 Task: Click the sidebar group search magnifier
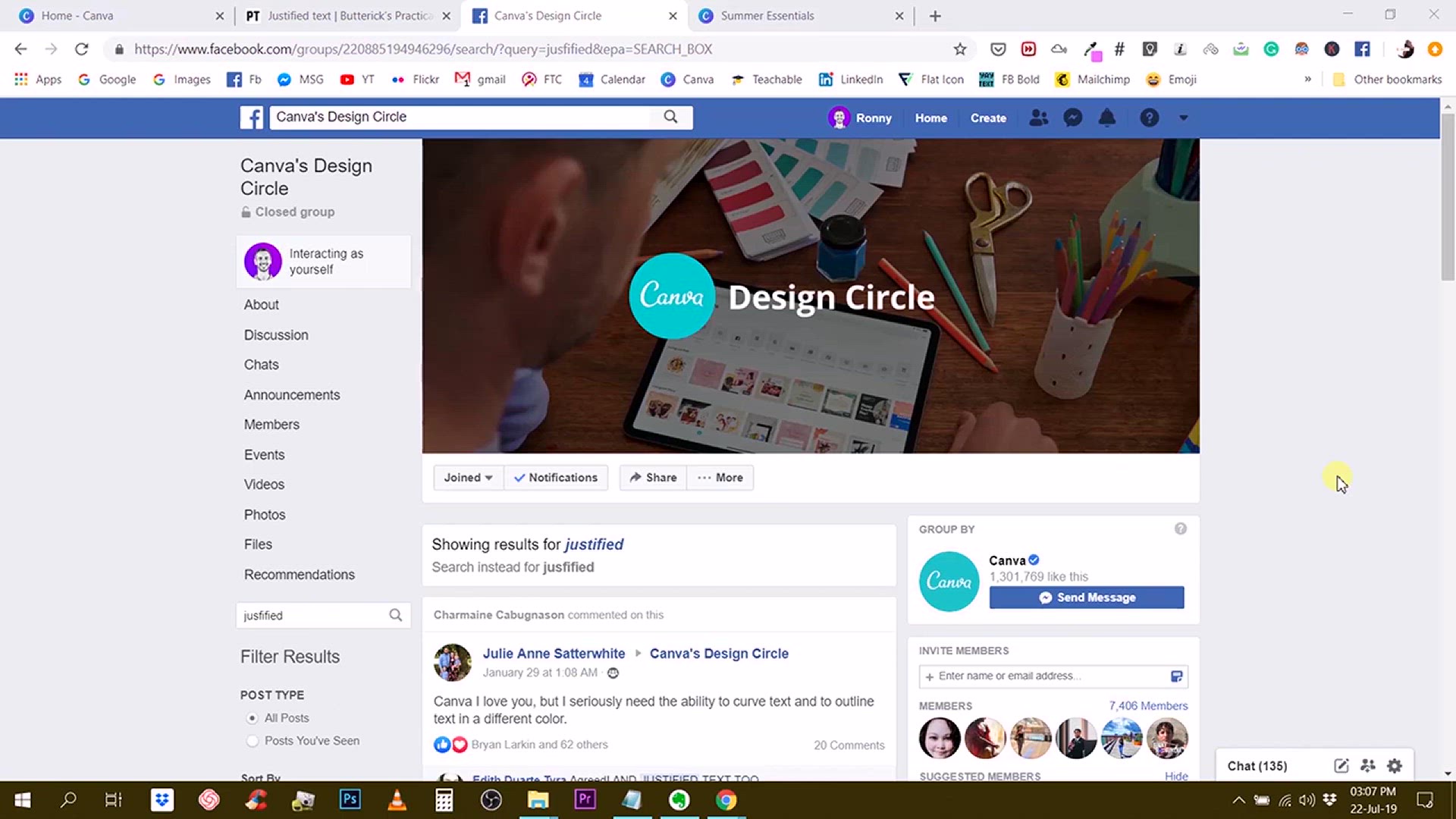(x=395, y=615)
